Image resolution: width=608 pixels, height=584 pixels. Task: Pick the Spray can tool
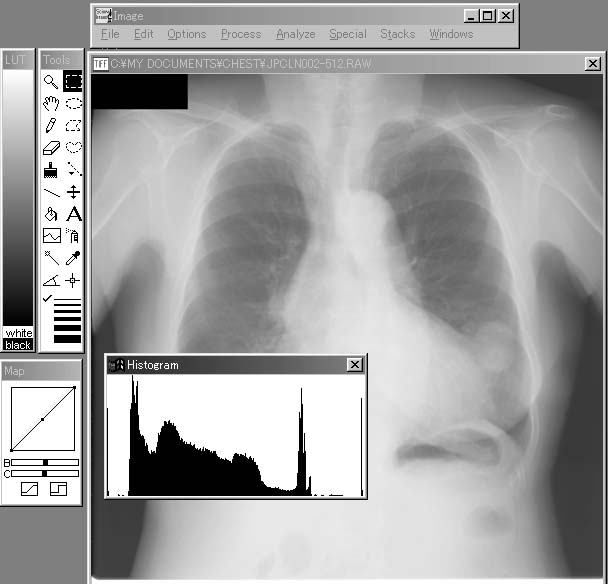73,236
